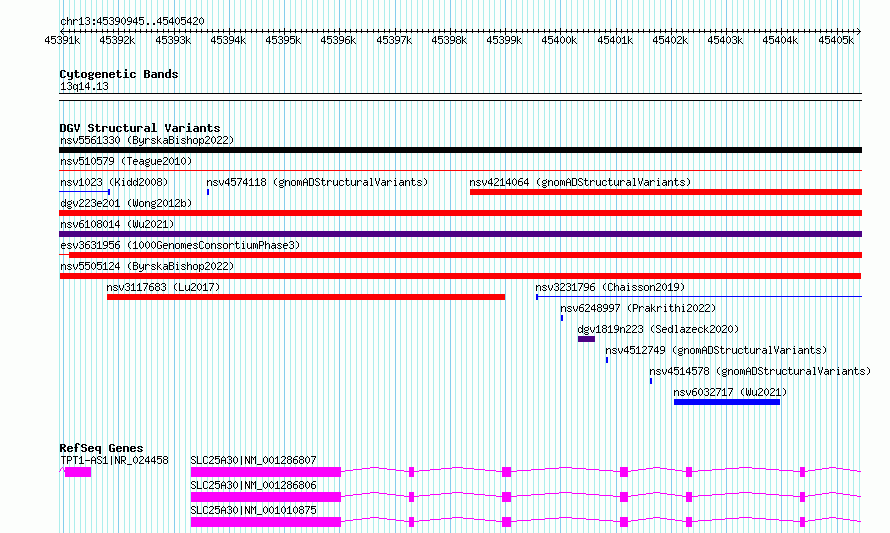Select the small blue nsv4574118 marker
Image resolution: width=890 pixels, height=533 pixels.
click(208, 192)
